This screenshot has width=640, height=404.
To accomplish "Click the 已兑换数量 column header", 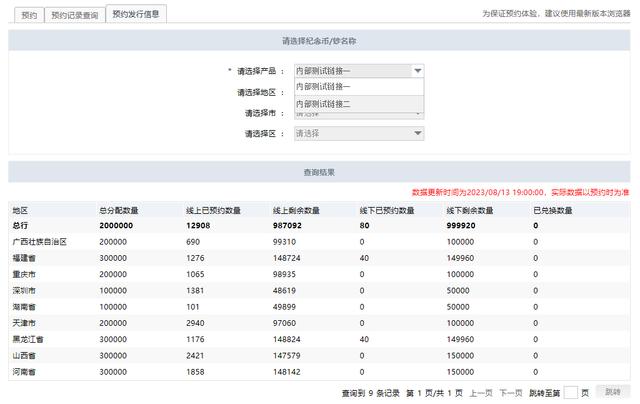I will pyautogui.click(x=553, y=211).
